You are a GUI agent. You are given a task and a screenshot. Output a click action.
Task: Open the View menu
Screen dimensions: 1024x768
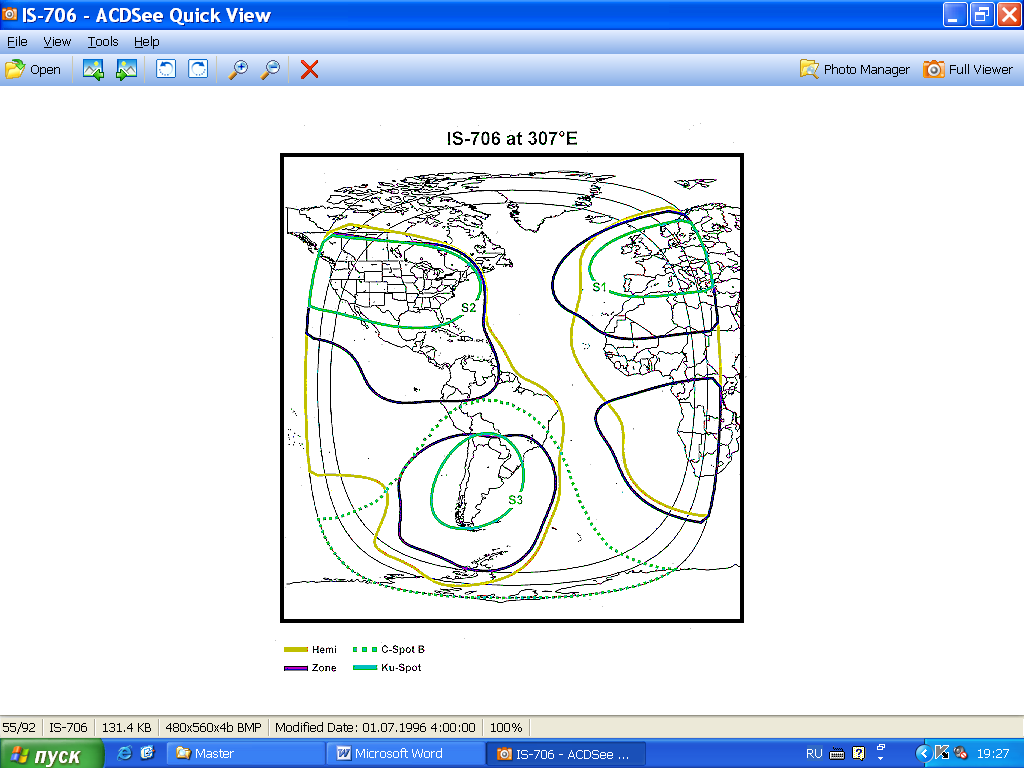click(57, 42)
